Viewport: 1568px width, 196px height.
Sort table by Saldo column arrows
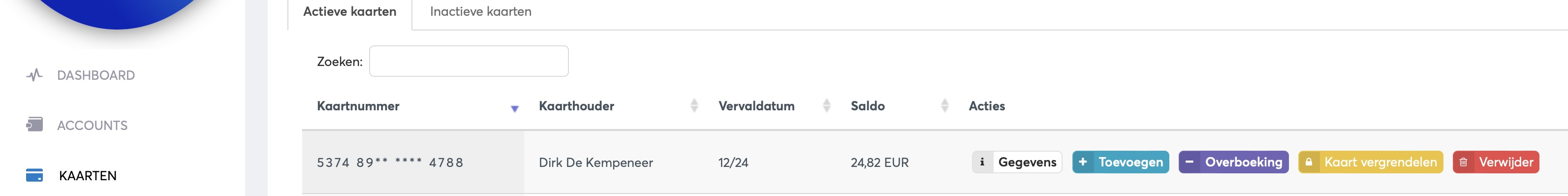945,105
